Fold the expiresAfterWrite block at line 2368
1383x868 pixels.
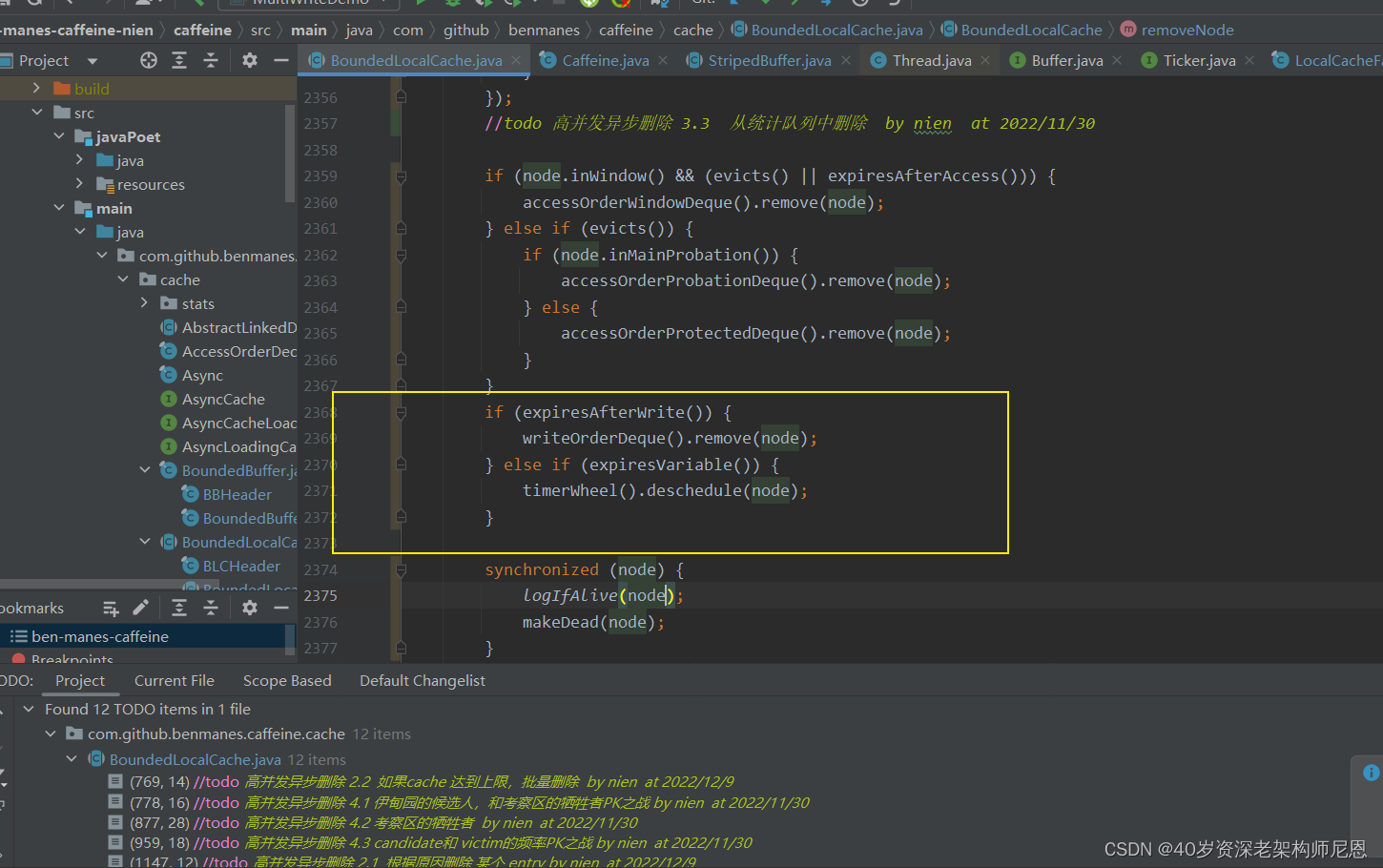pos(401,412)
